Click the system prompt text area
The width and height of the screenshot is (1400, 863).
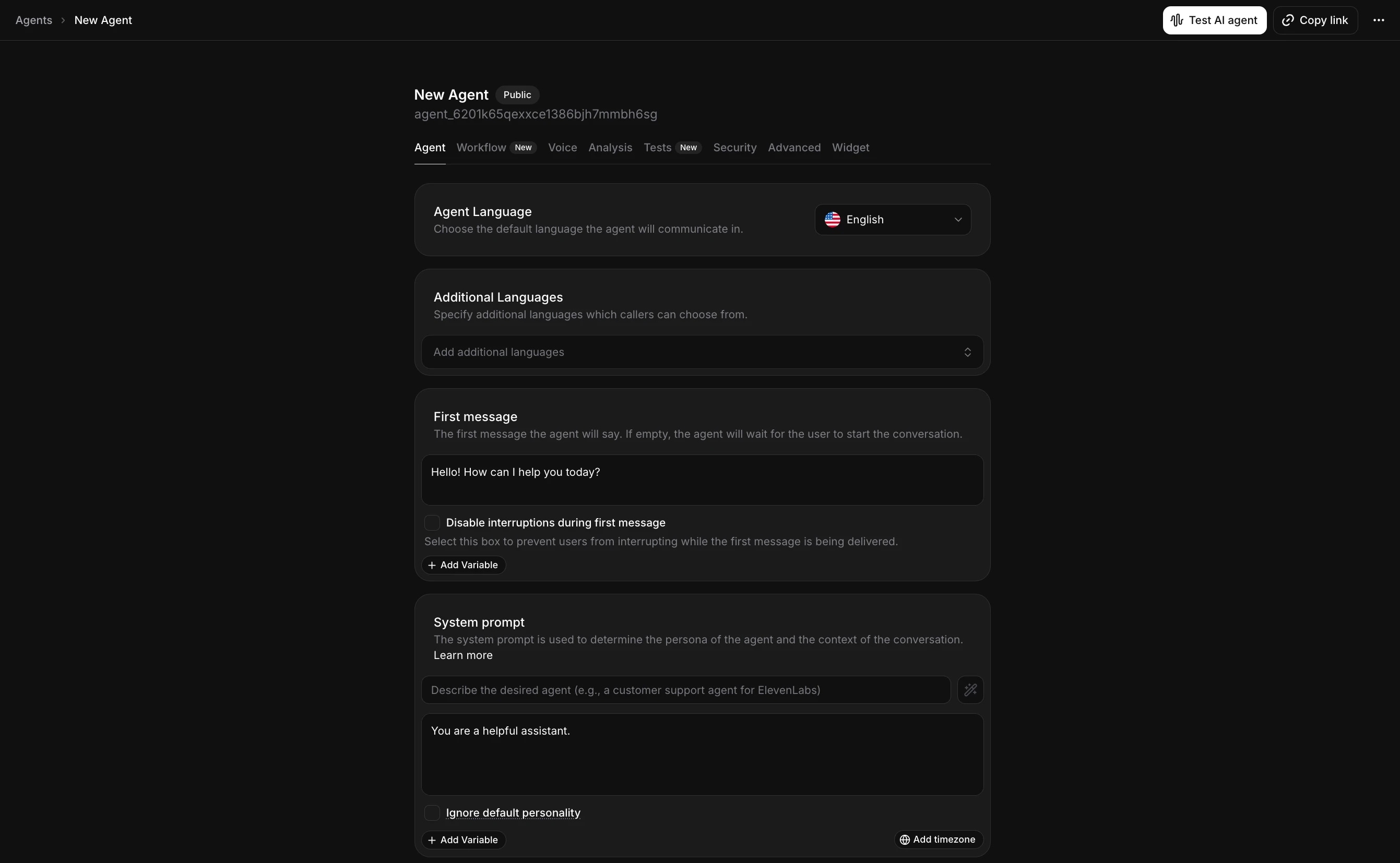701,753
